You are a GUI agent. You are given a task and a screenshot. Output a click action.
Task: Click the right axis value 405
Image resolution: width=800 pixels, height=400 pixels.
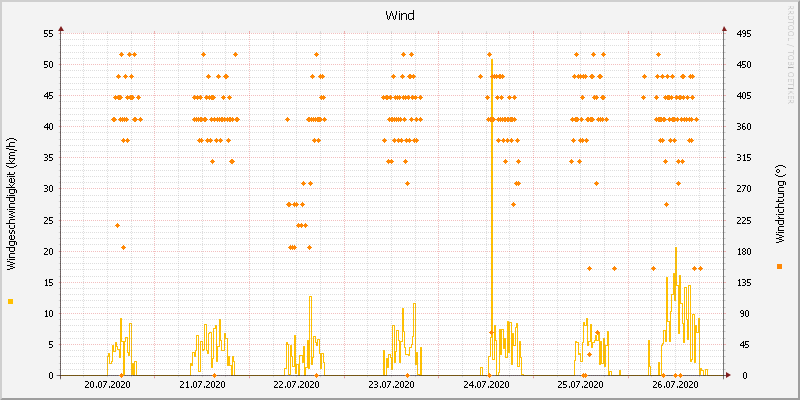click(744, 96)
